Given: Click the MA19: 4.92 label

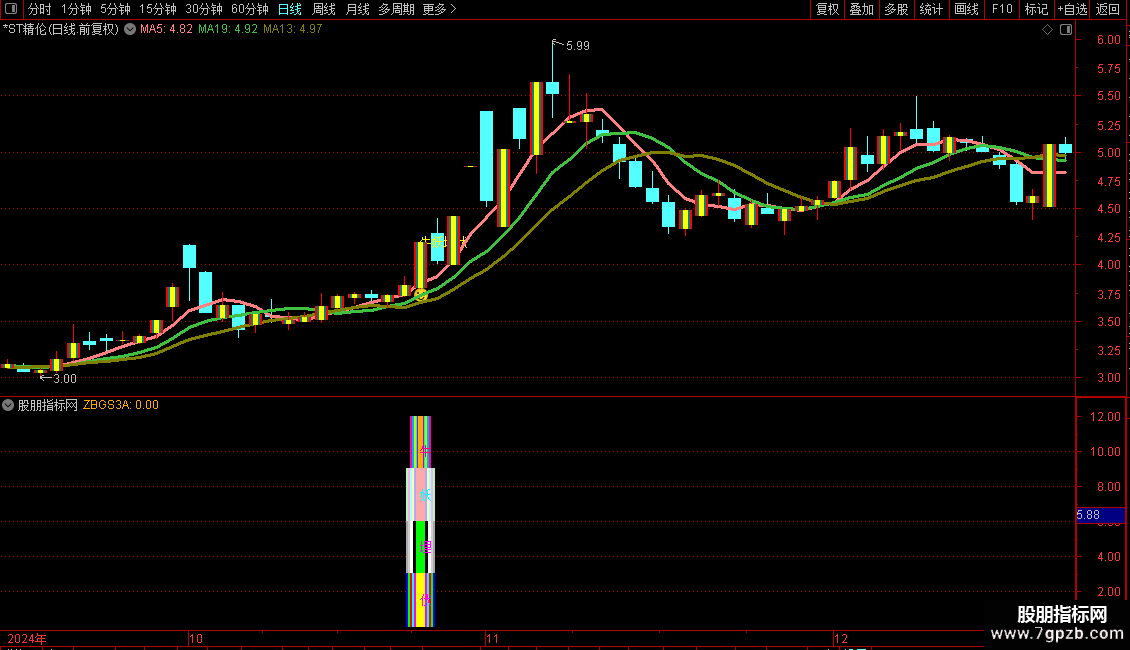Looking at the screenshot, I should 228,30.
